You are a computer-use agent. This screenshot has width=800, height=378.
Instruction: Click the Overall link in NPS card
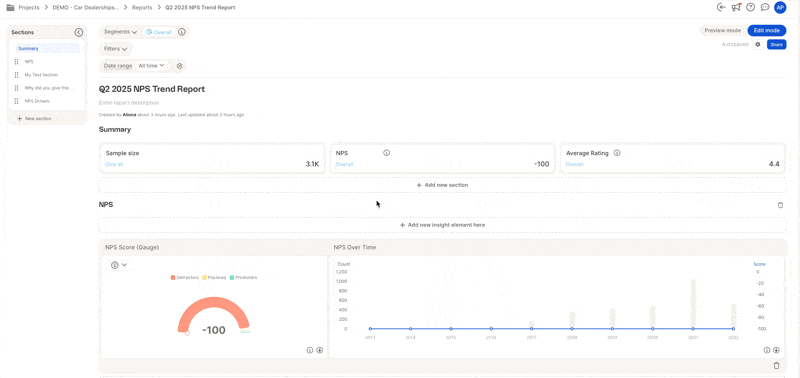pyautogui.click(x=344, y=164)
